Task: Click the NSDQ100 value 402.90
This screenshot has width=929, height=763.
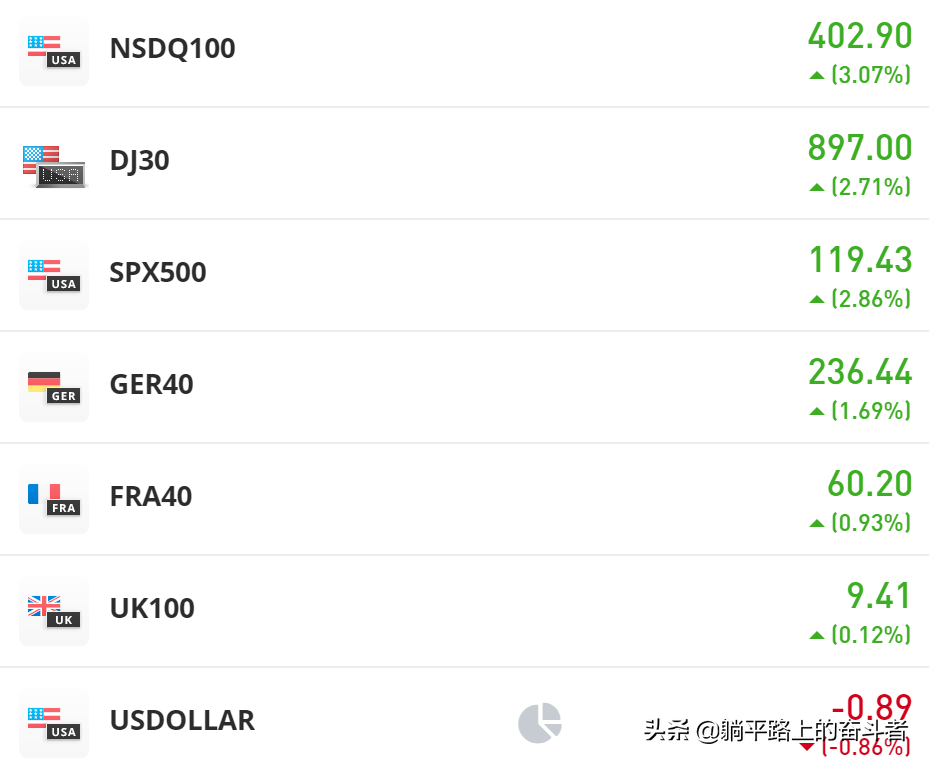Action: (860, 37)
